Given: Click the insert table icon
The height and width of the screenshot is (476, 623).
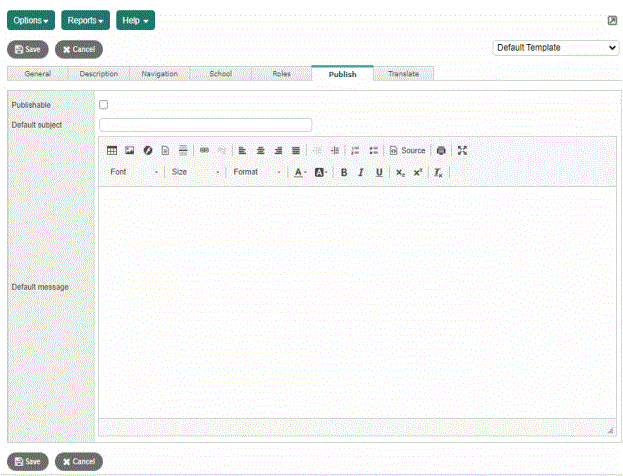Looking at the screenshot, I should (112, 151).
